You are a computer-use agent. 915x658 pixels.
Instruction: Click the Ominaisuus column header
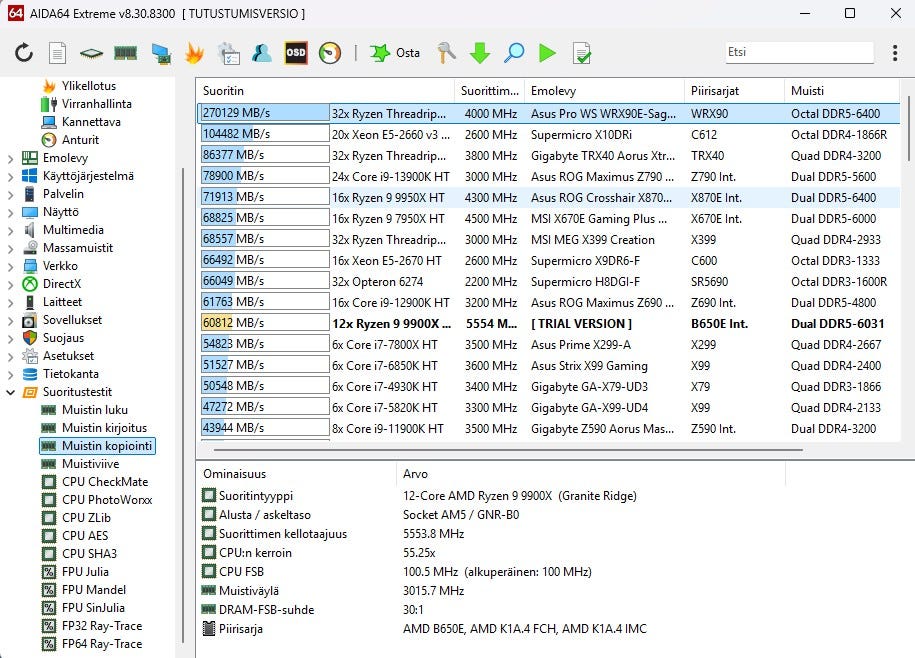[x=296, y=474]
